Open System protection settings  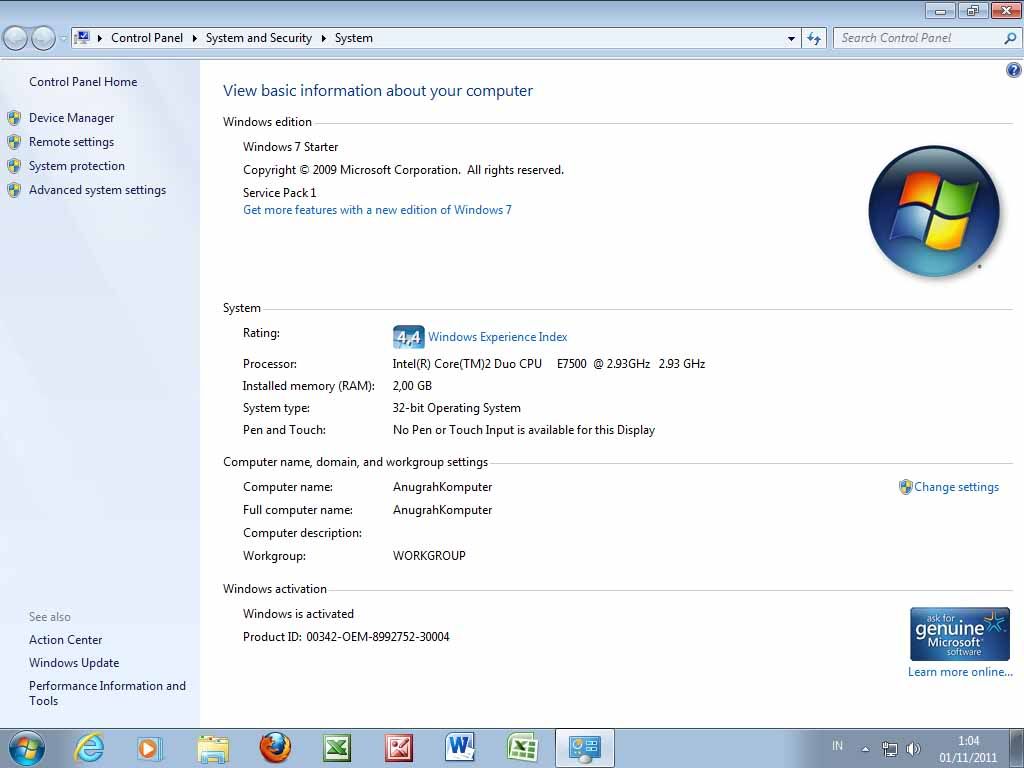coord(76,166)
